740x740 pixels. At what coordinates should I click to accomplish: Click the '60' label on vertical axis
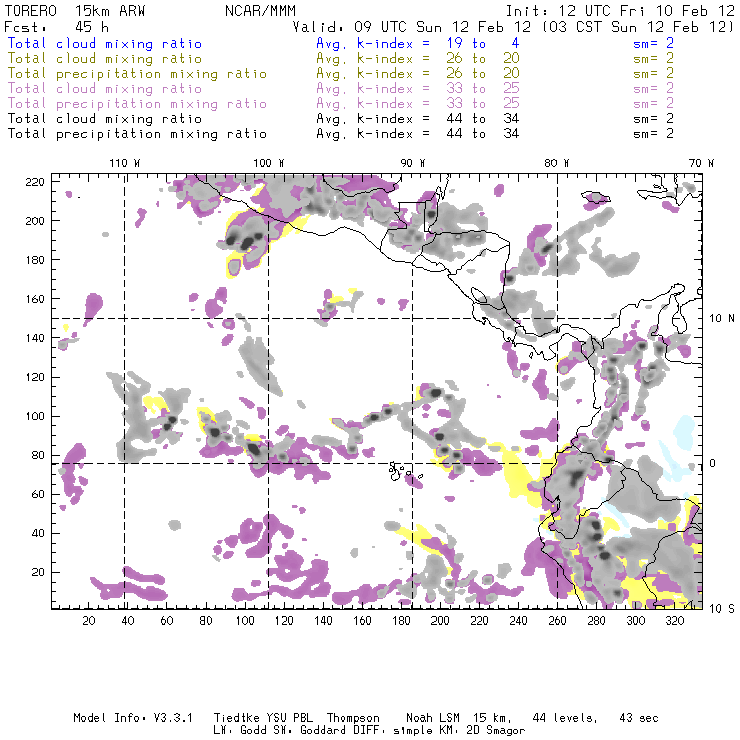coord(38,494)
